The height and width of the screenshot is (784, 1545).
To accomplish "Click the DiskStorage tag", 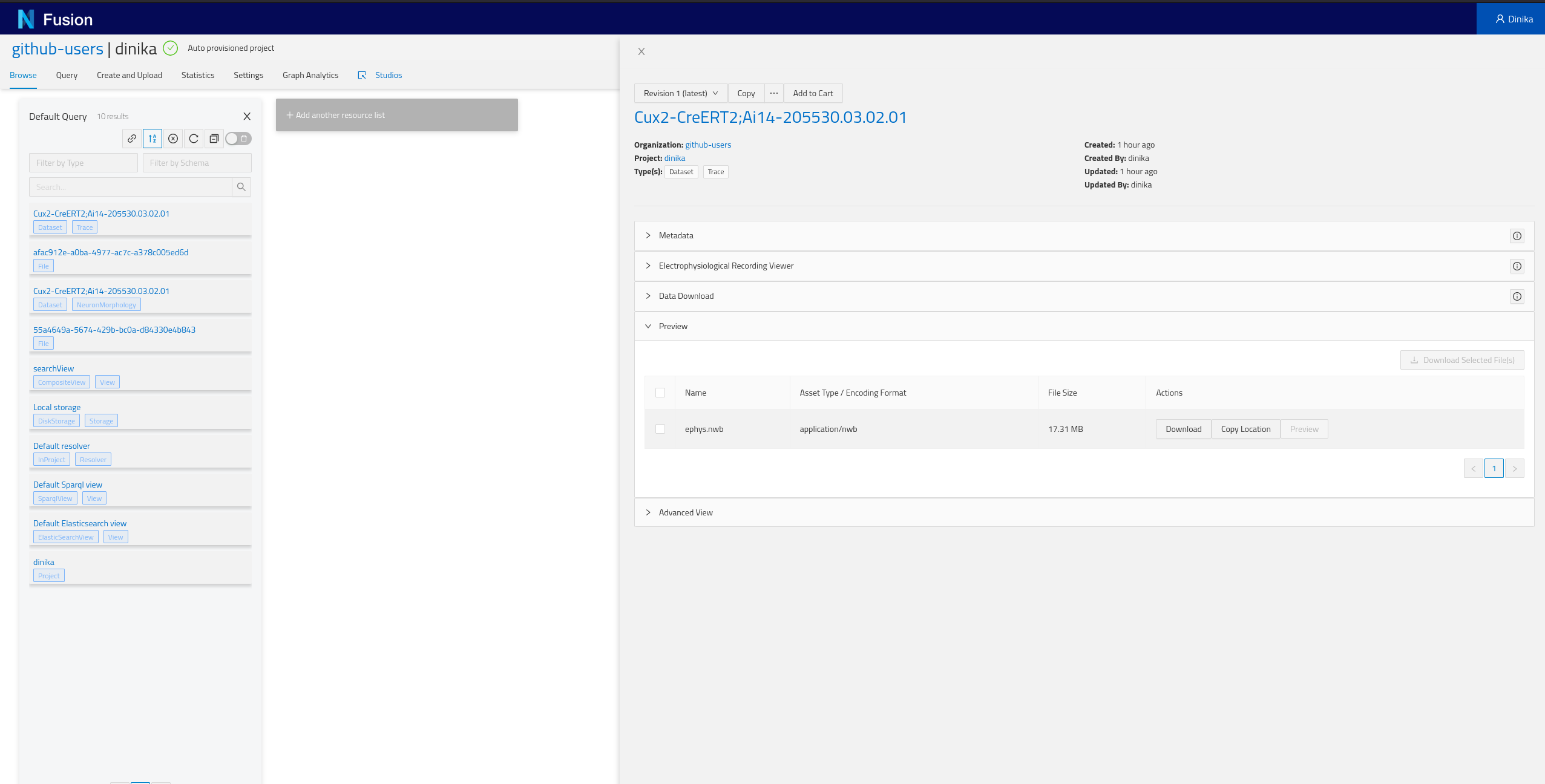I will (x=56, y=421).
